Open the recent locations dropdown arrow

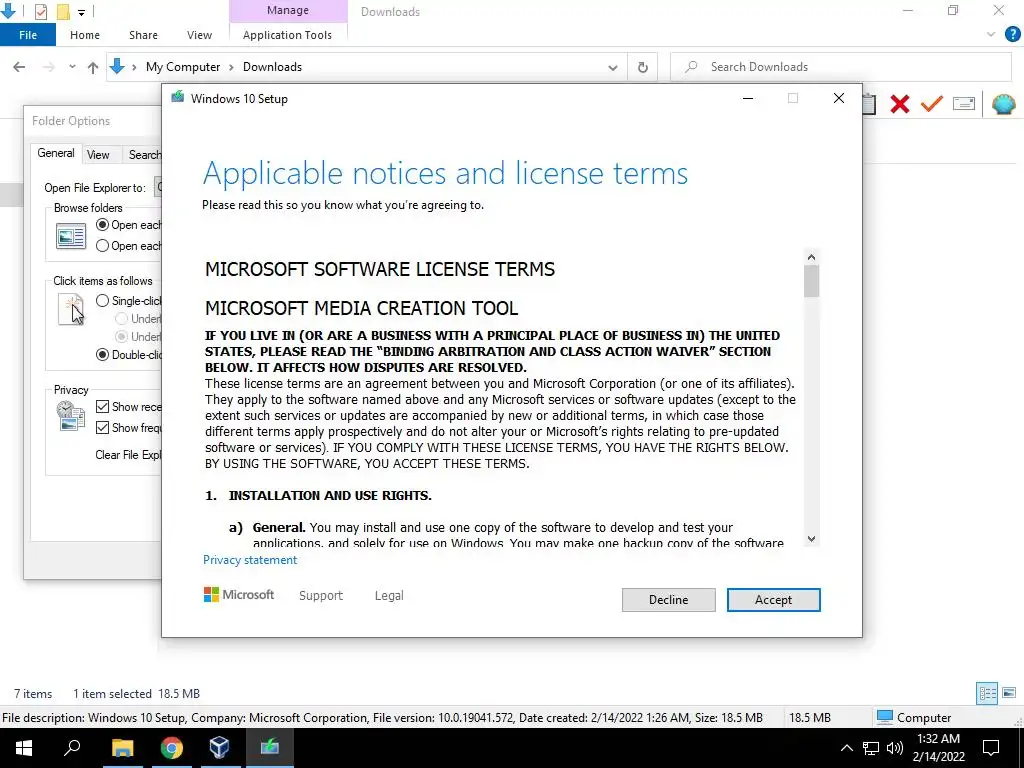pos(72,67)
